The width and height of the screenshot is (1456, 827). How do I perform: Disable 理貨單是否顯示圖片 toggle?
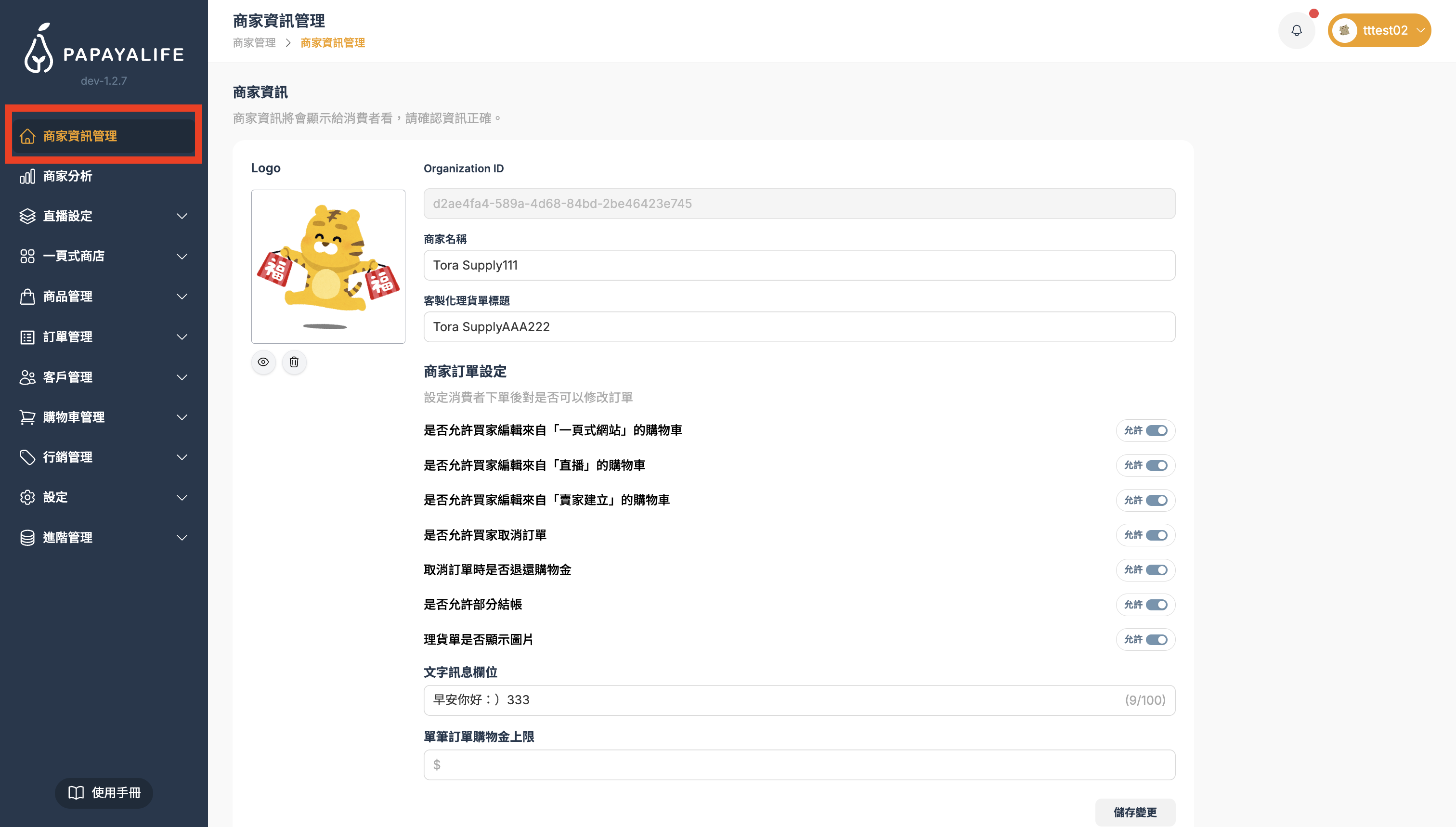(x=1157, y=639)
